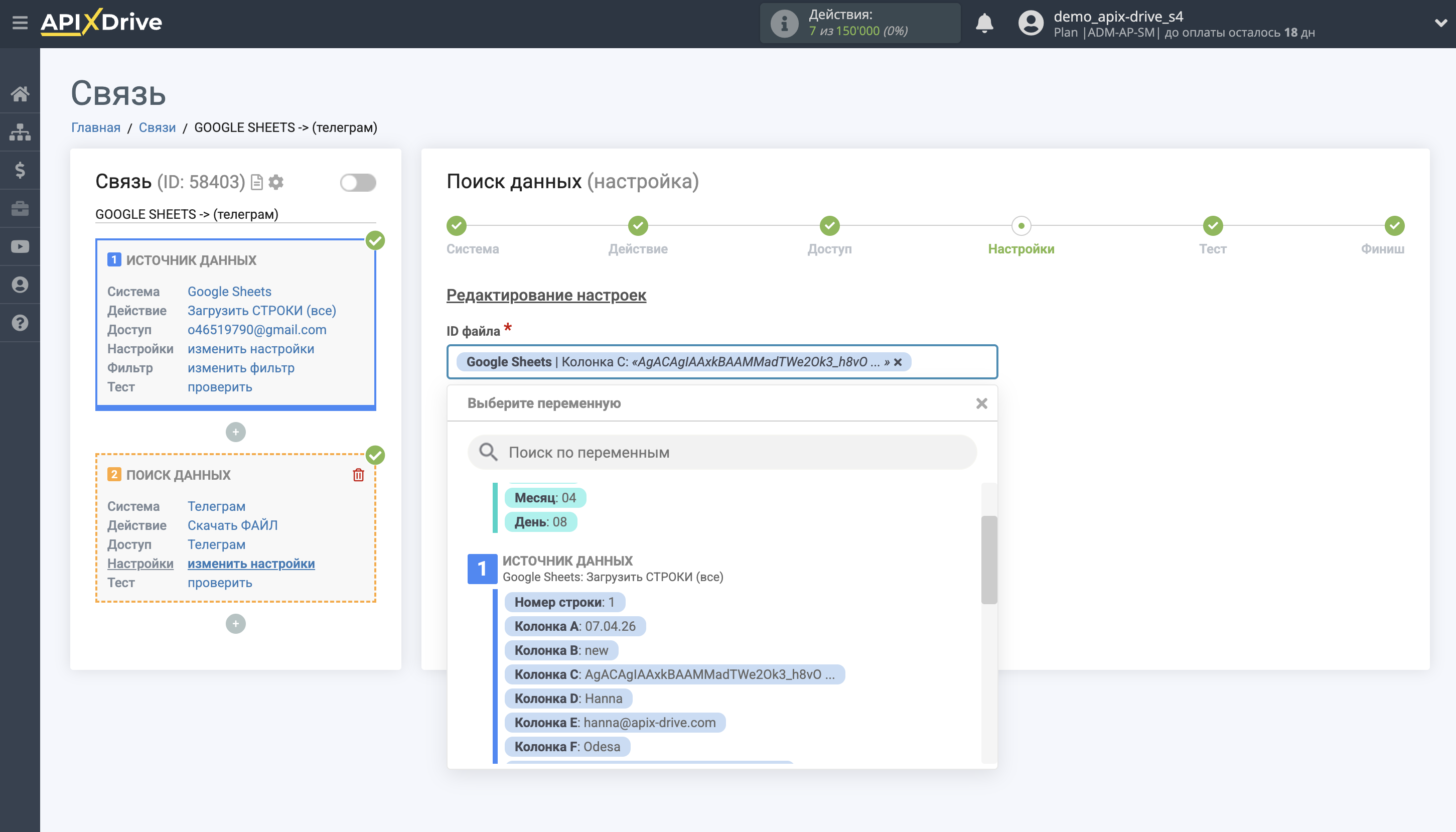This screenshot has height=832, width=1456.
Task: Close the variable selection panel
Action: pyautogui.click(x=981, y=403)
